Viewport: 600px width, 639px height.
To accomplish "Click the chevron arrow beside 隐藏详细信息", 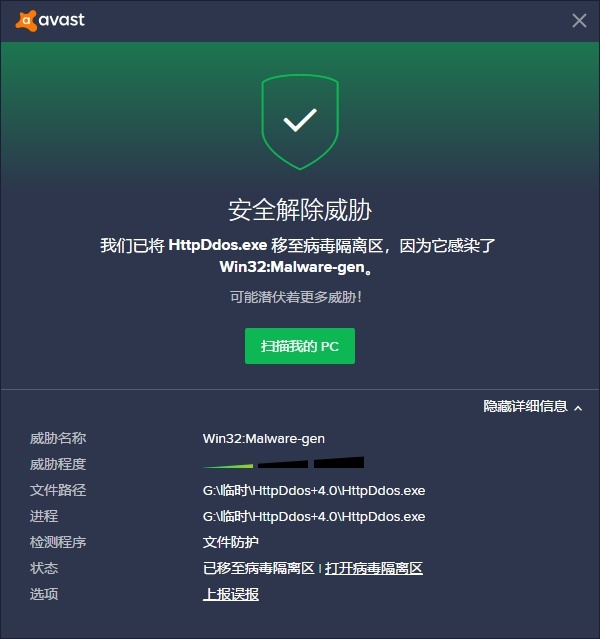I will (578, 408).
